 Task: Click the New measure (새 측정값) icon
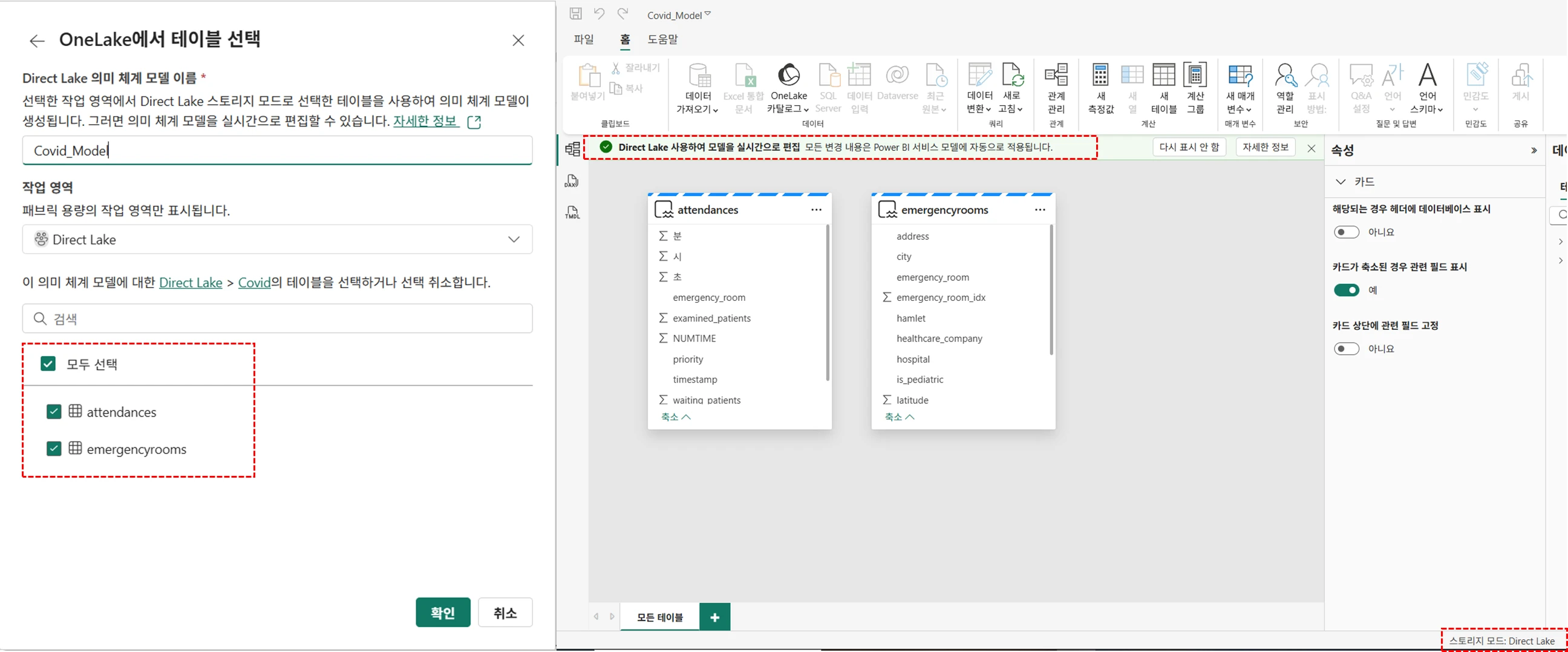coord(1100,77)
